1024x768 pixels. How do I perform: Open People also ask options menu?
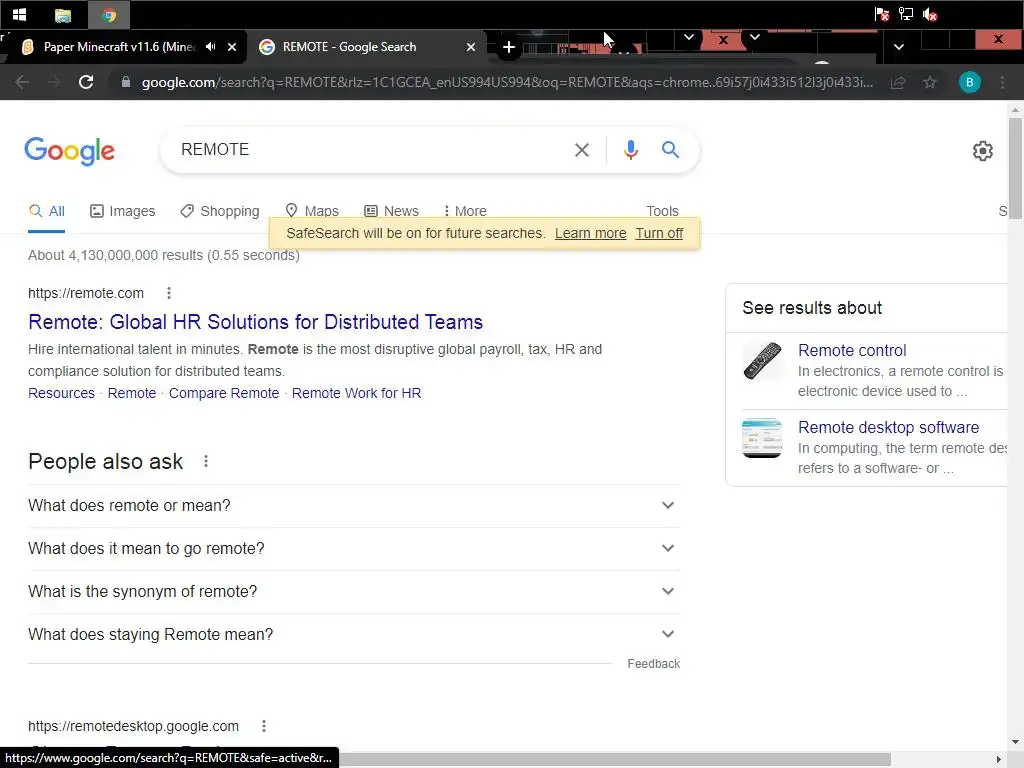[206, 461]
